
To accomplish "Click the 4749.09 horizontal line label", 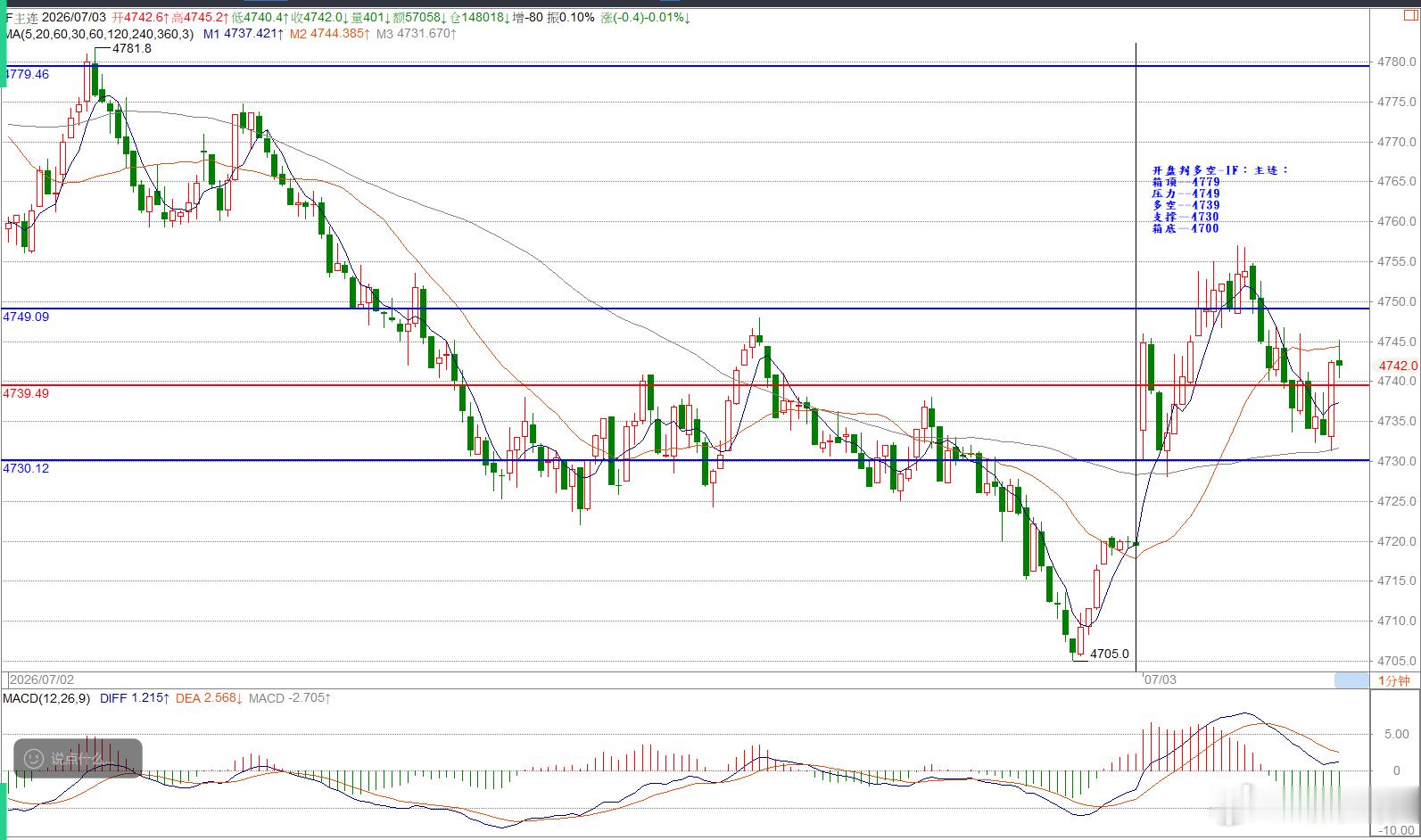I will 27,317.
